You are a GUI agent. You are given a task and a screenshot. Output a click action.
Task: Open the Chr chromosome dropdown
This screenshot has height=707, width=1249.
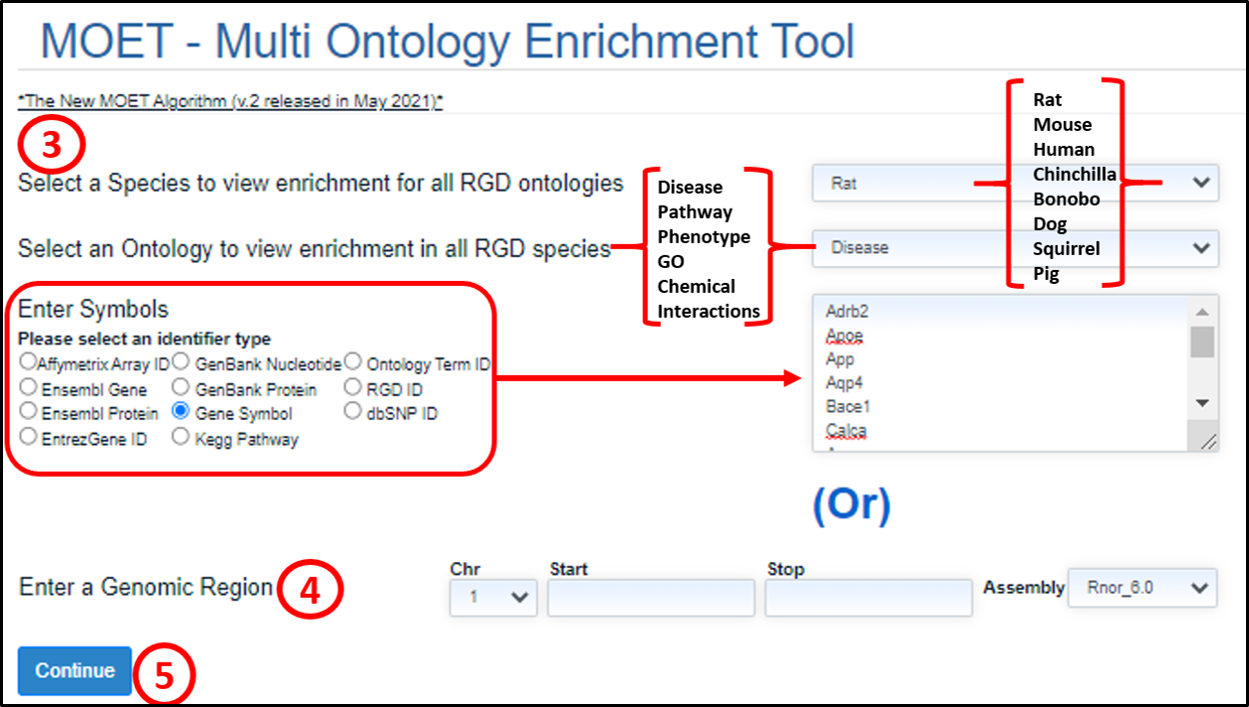point(493,597)
